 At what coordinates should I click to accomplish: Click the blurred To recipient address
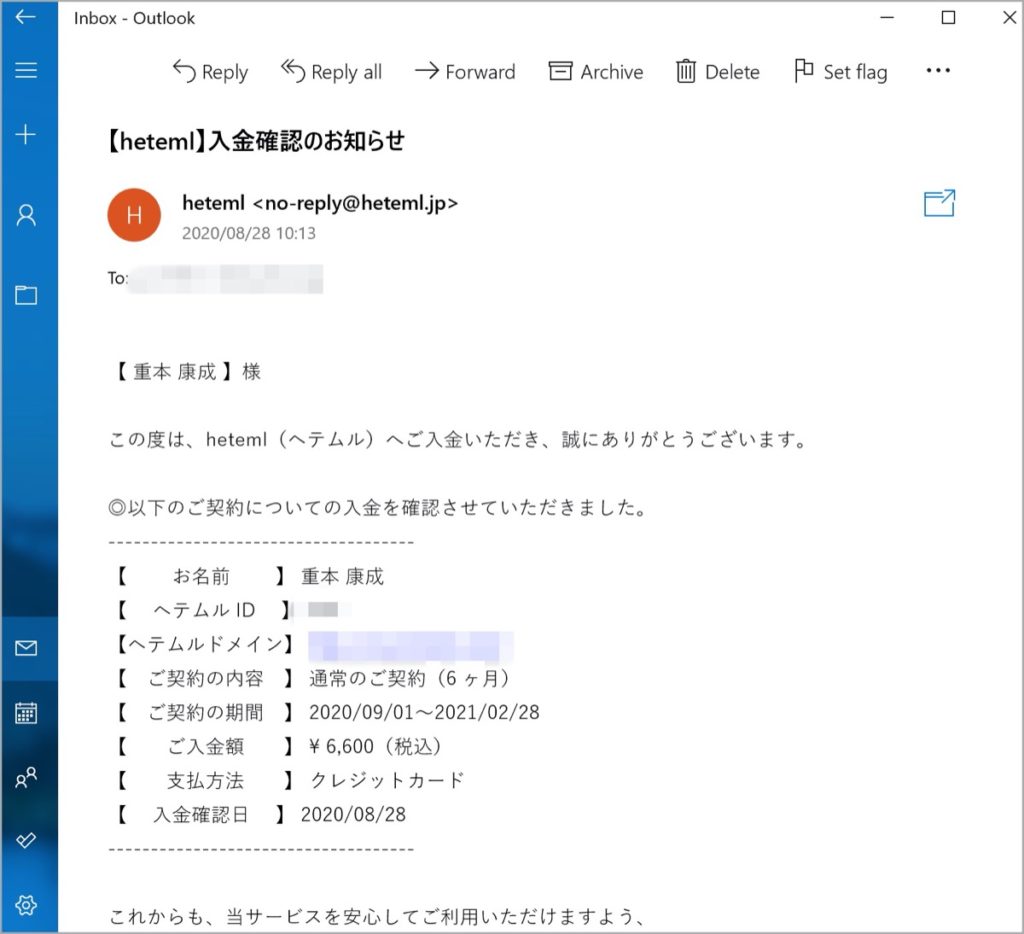pos(225,279)
